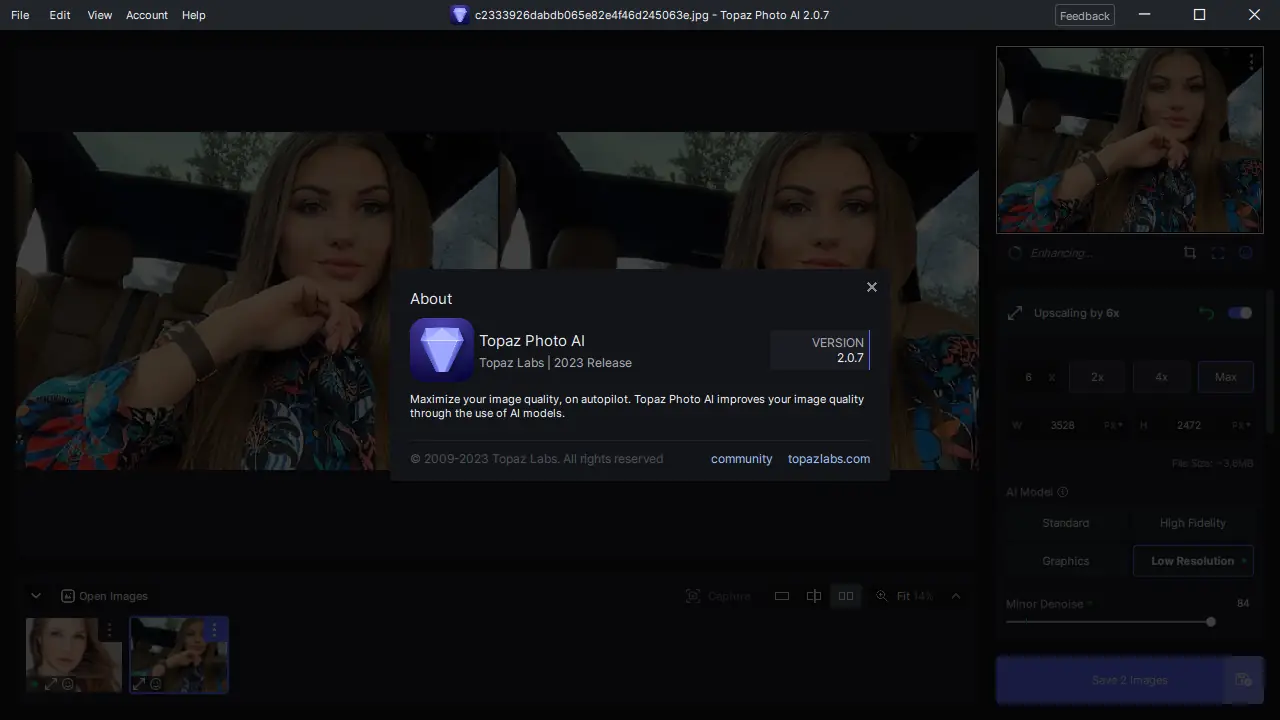The image size is (1280, 720).
Task: Open the File menu
Action: pyautogui.click(x=20, y=15)
